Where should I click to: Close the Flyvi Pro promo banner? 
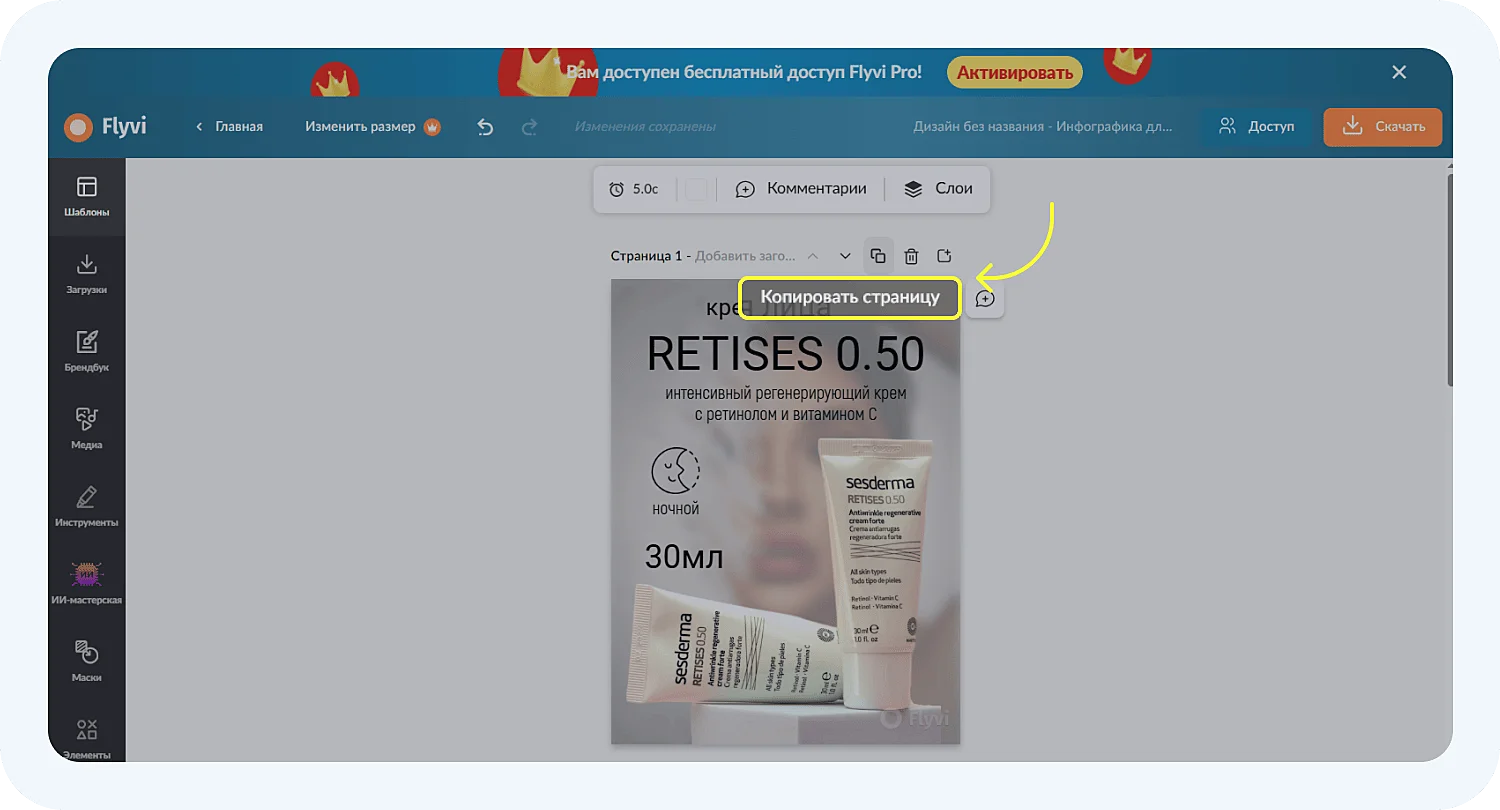coord(1399,72)
